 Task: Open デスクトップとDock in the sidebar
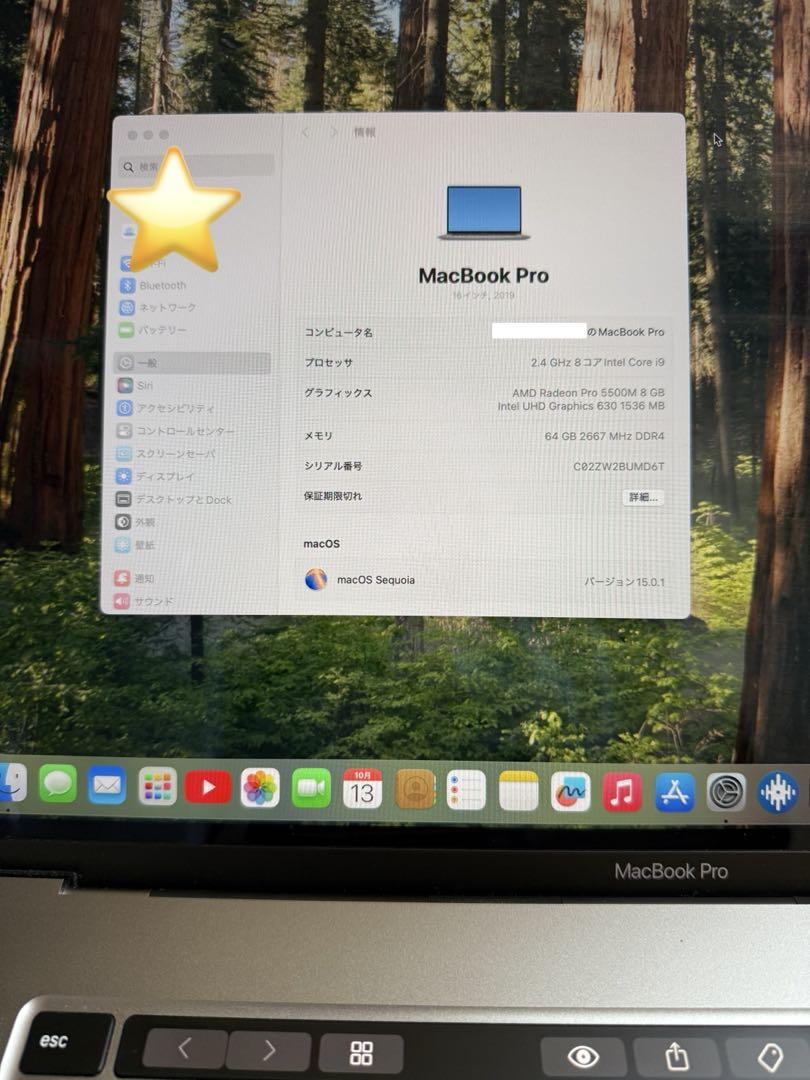(x=174, y=499)
